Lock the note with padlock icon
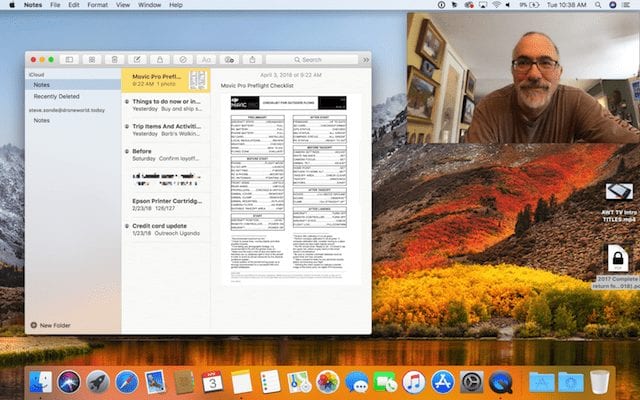 click(x=161, y=60)
